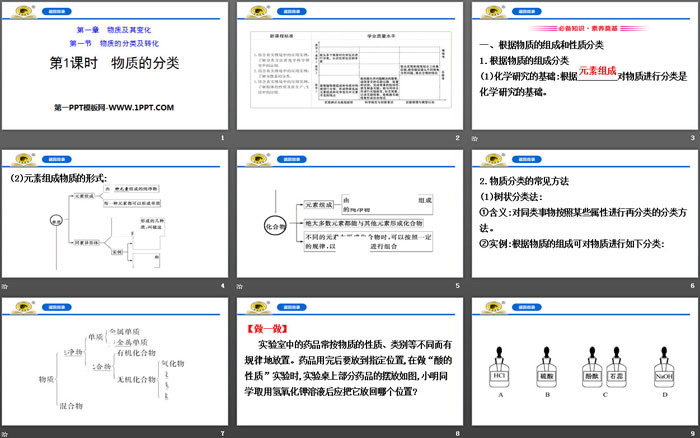Screen dimensions: 700x438
Task: Click the 酚酞 indicator bottle
Action: [593, 374]
